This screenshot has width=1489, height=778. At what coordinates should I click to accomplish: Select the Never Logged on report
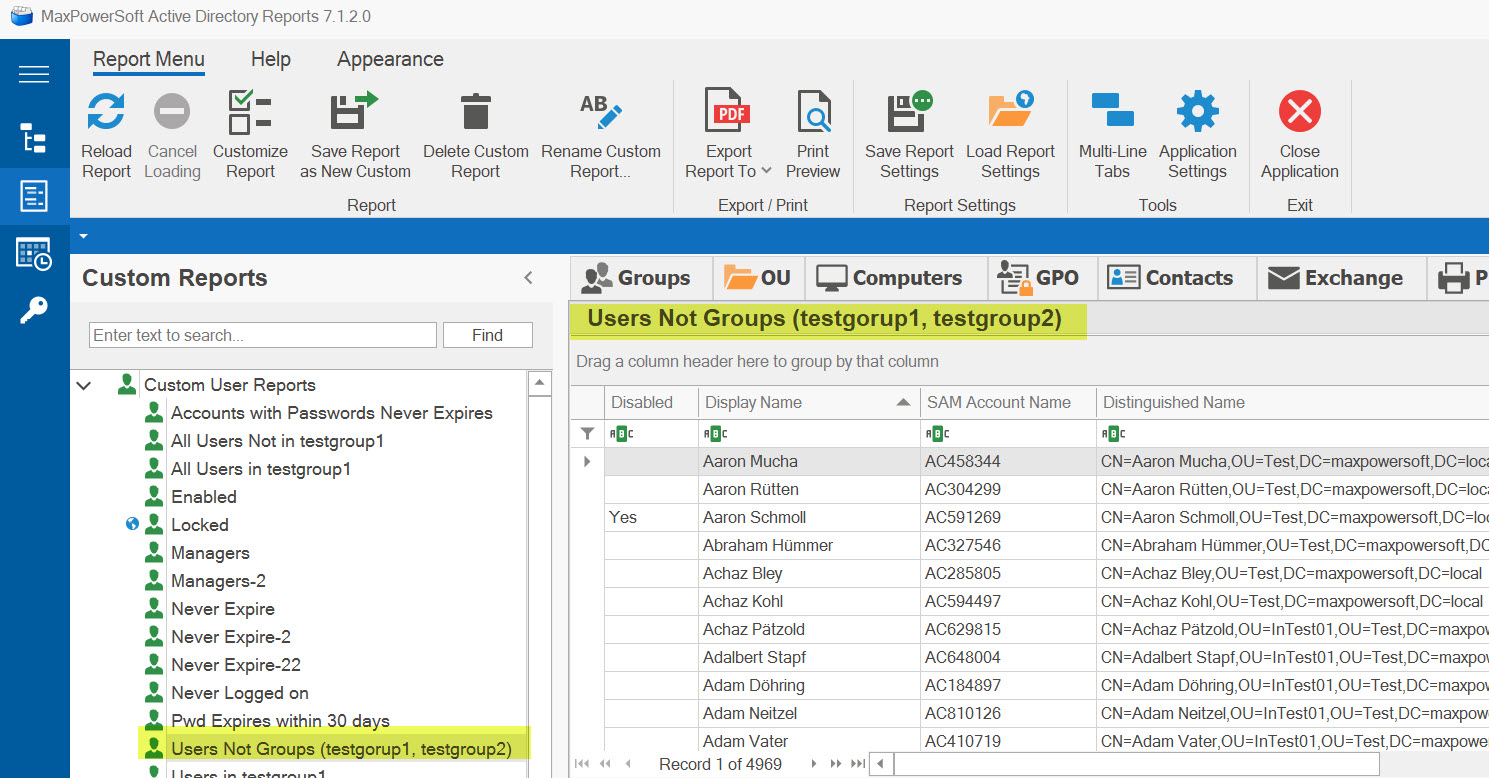[x=239, y=693]
